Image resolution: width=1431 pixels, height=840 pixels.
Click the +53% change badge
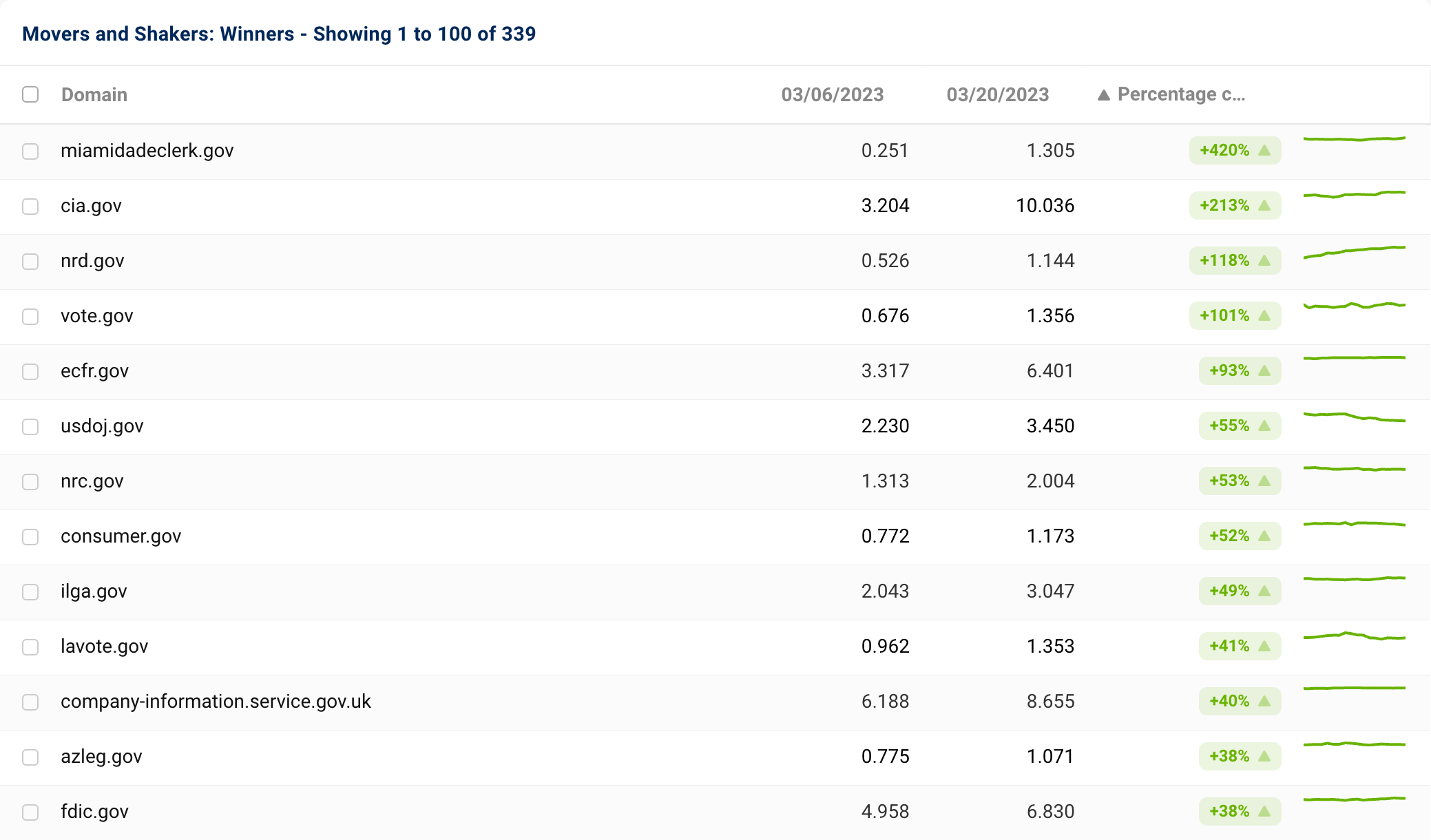1240,481
